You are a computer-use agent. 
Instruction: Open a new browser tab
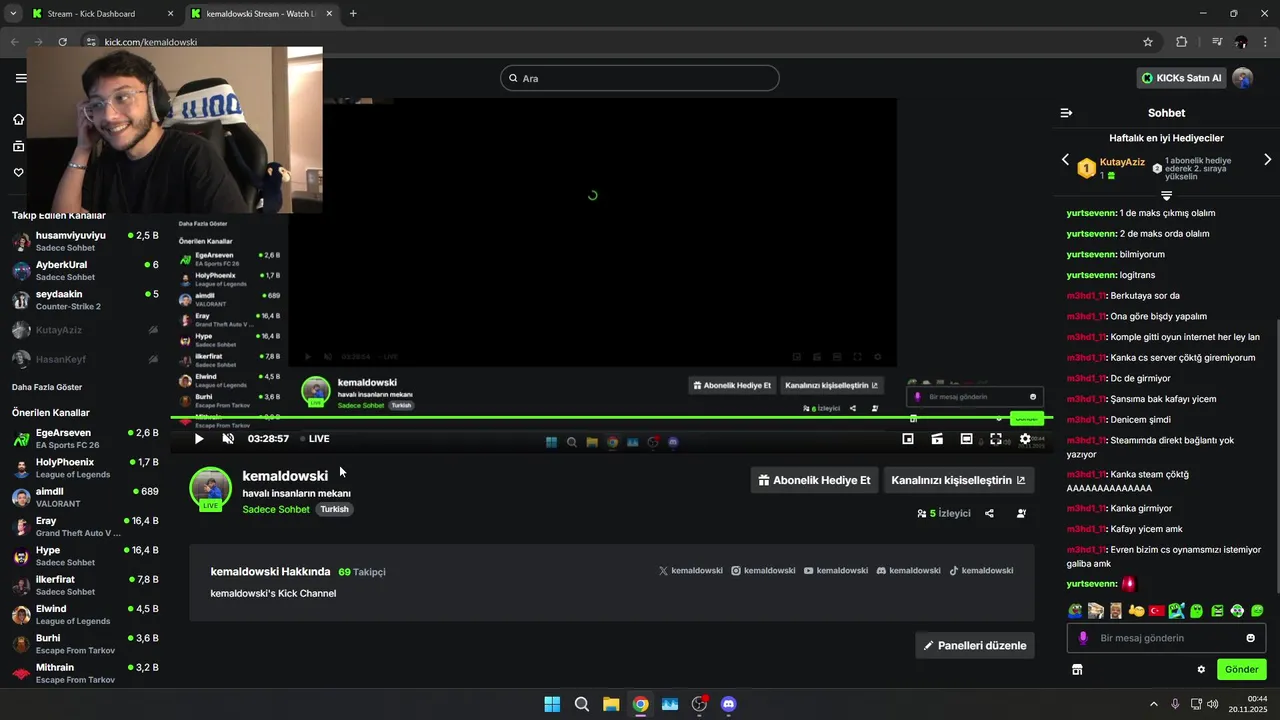(x=353, y=14)
